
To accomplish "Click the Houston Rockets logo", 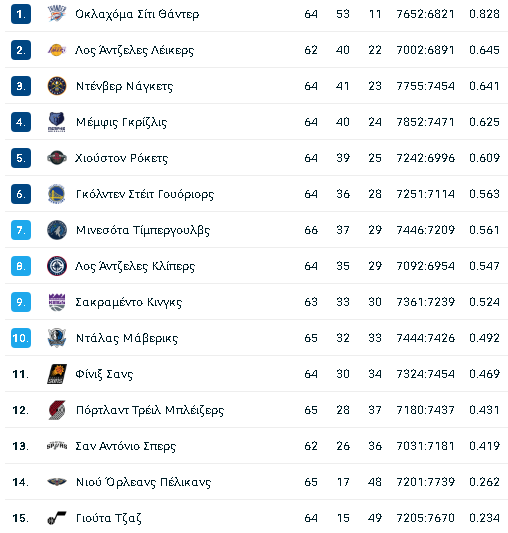I will pos(56,158).
